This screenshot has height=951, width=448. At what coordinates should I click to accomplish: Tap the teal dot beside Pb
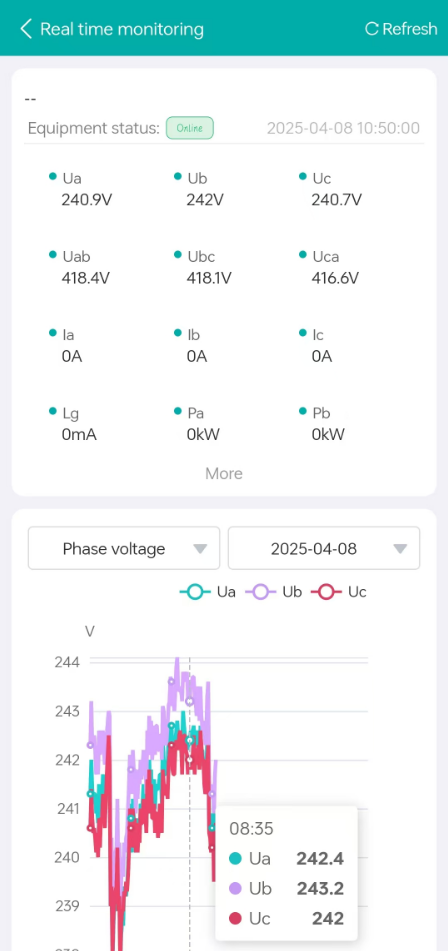tap(303, 411)
